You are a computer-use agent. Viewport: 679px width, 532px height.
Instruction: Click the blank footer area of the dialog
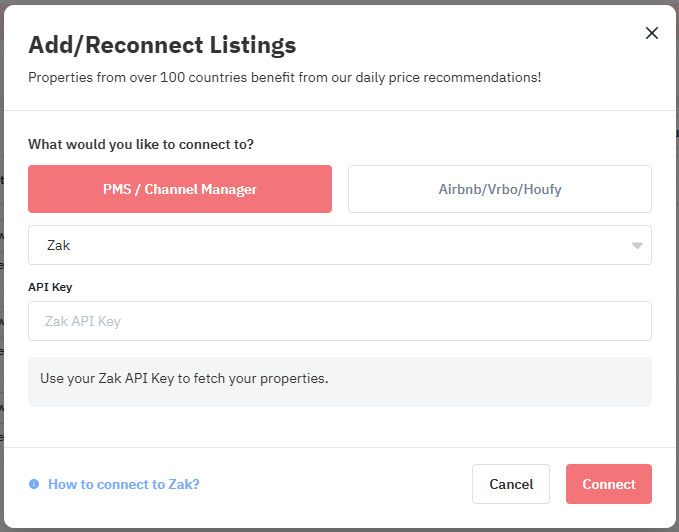336,484
